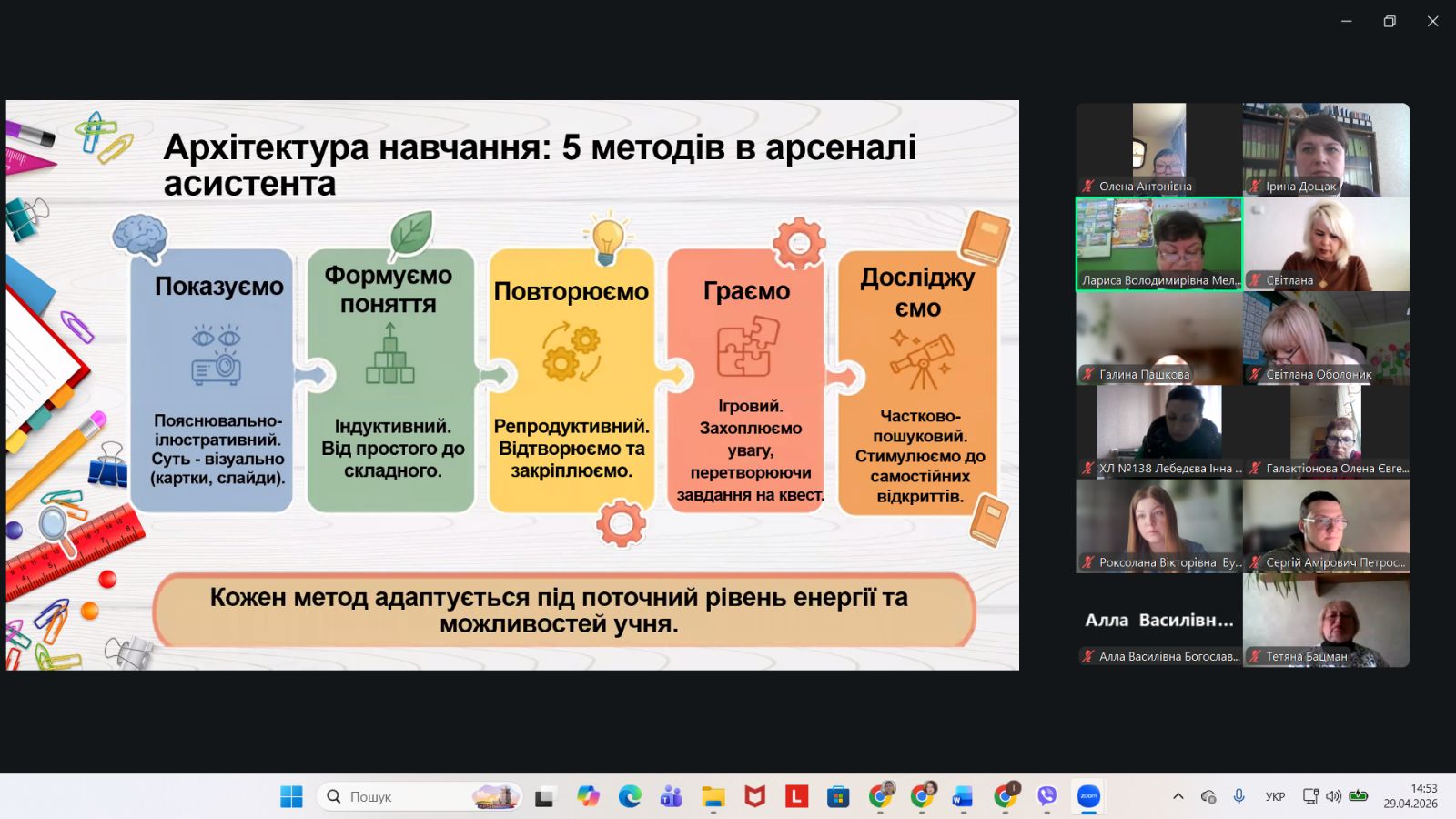Open Task View from the taskbar

click(x=544, y=797)
